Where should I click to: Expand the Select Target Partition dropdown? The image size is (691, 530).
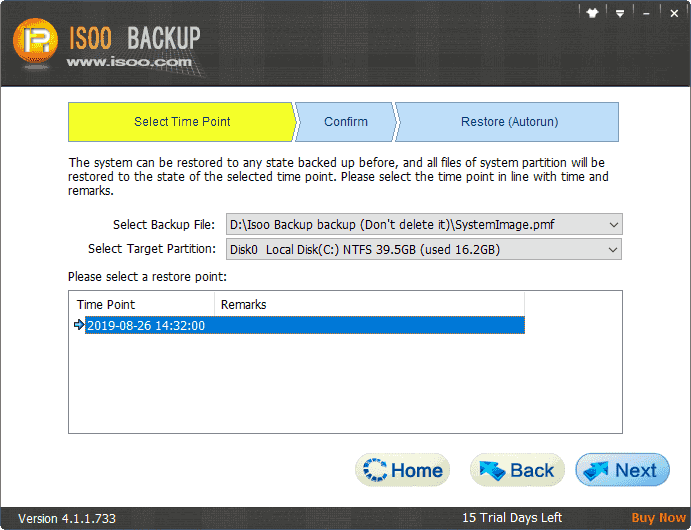pos(614,249)
